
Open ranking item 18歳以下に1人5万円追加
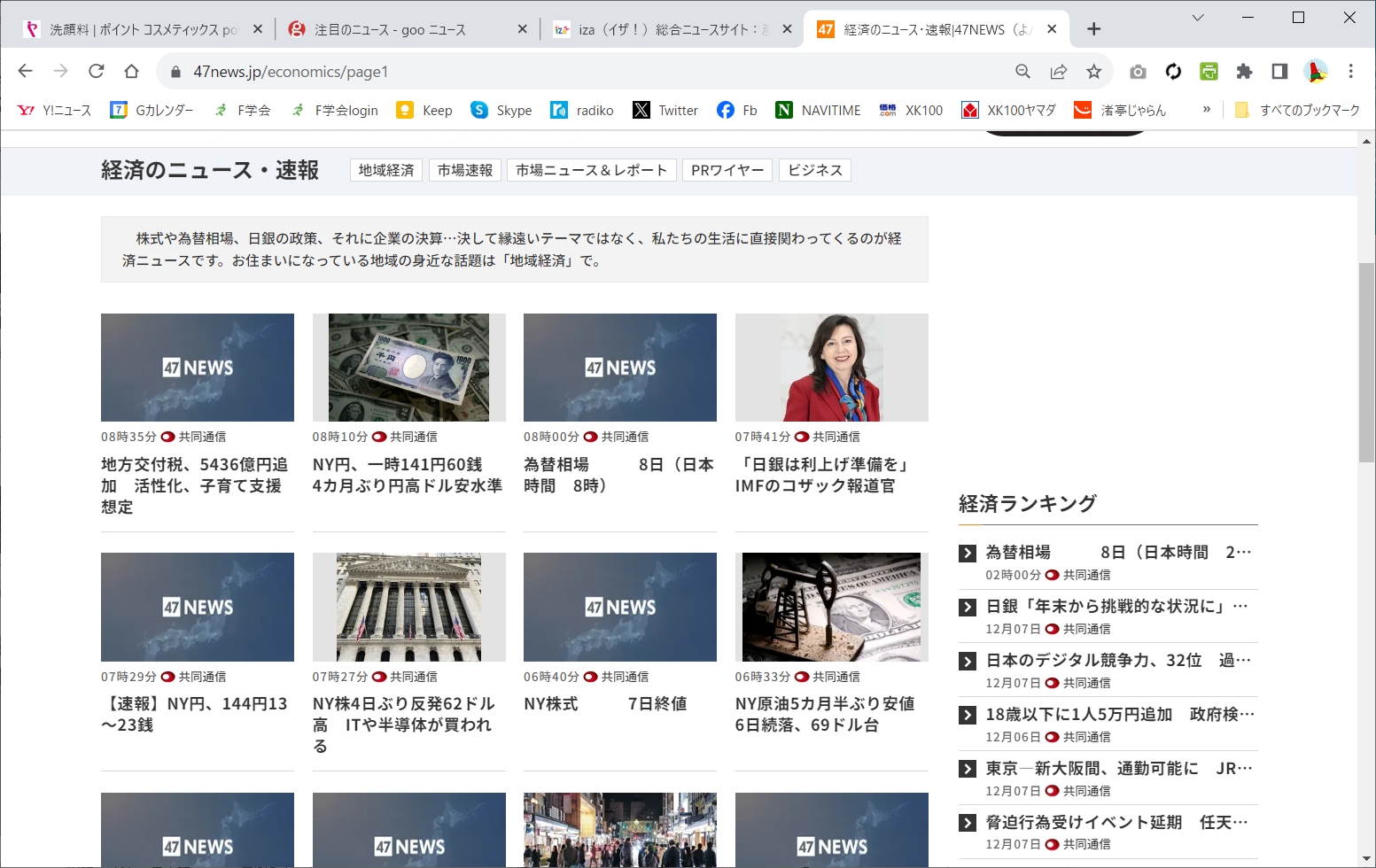pos(1120,714)
